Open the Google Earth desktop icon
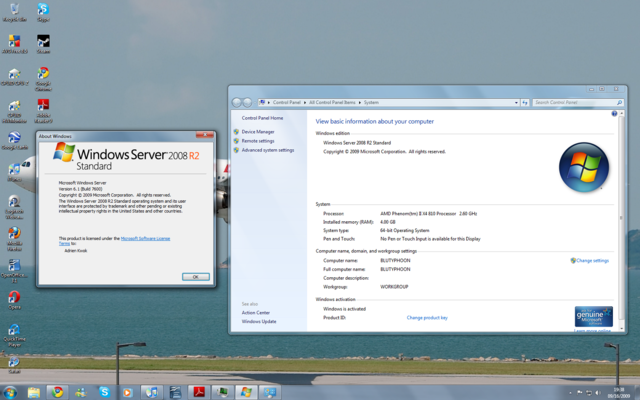640x400 pixels. [14, 140]
